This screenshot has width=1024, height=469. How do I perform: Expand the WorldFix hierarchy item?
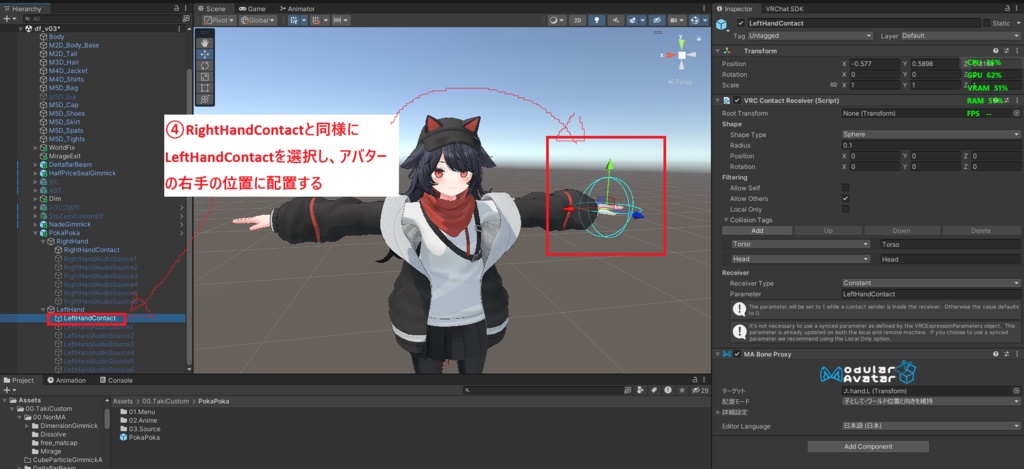coord(36,148)
